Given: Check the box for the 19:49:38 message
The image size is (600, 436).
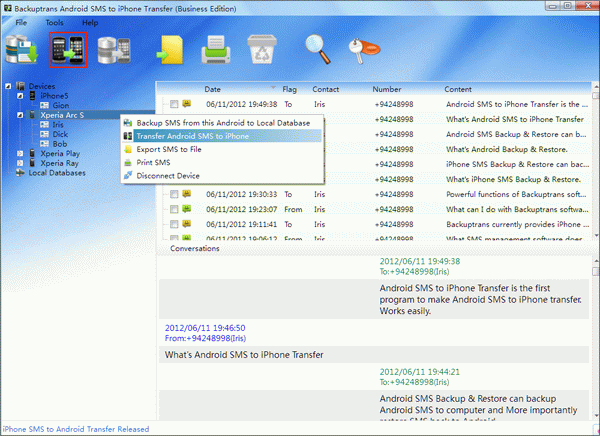Looking at the screenshot, I should coord(174,104).
